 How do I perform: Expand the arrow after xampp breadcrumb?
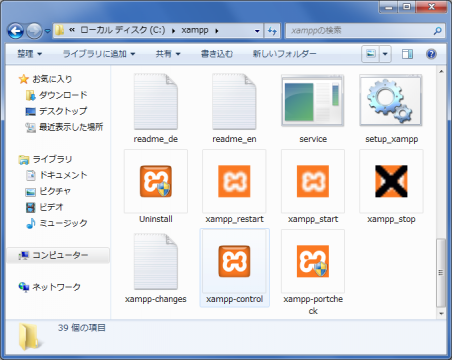point(217,31)
